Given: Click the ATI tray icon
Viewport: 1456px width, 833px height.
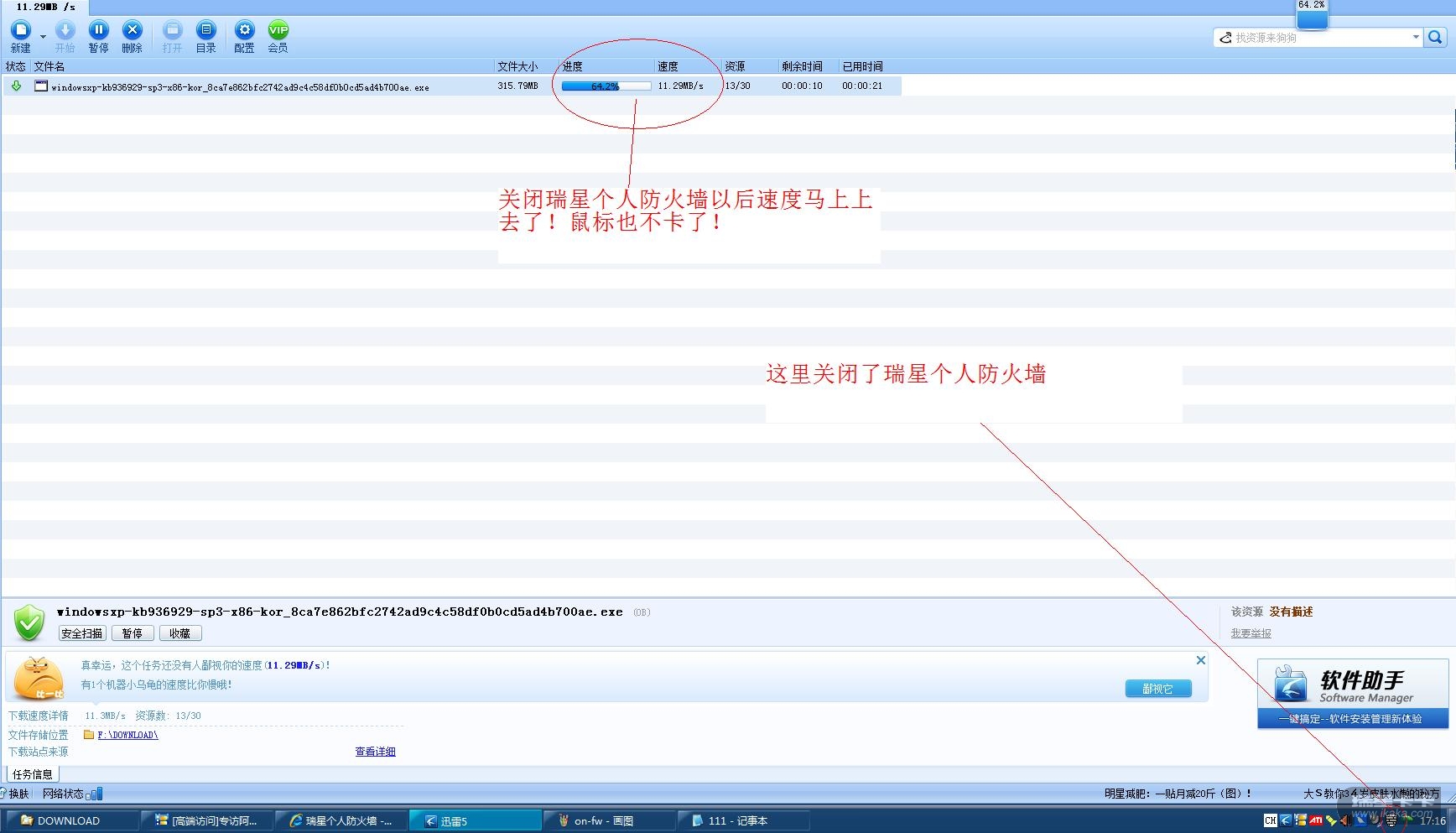Looking at the screenshot, I should coord(1316,820).
